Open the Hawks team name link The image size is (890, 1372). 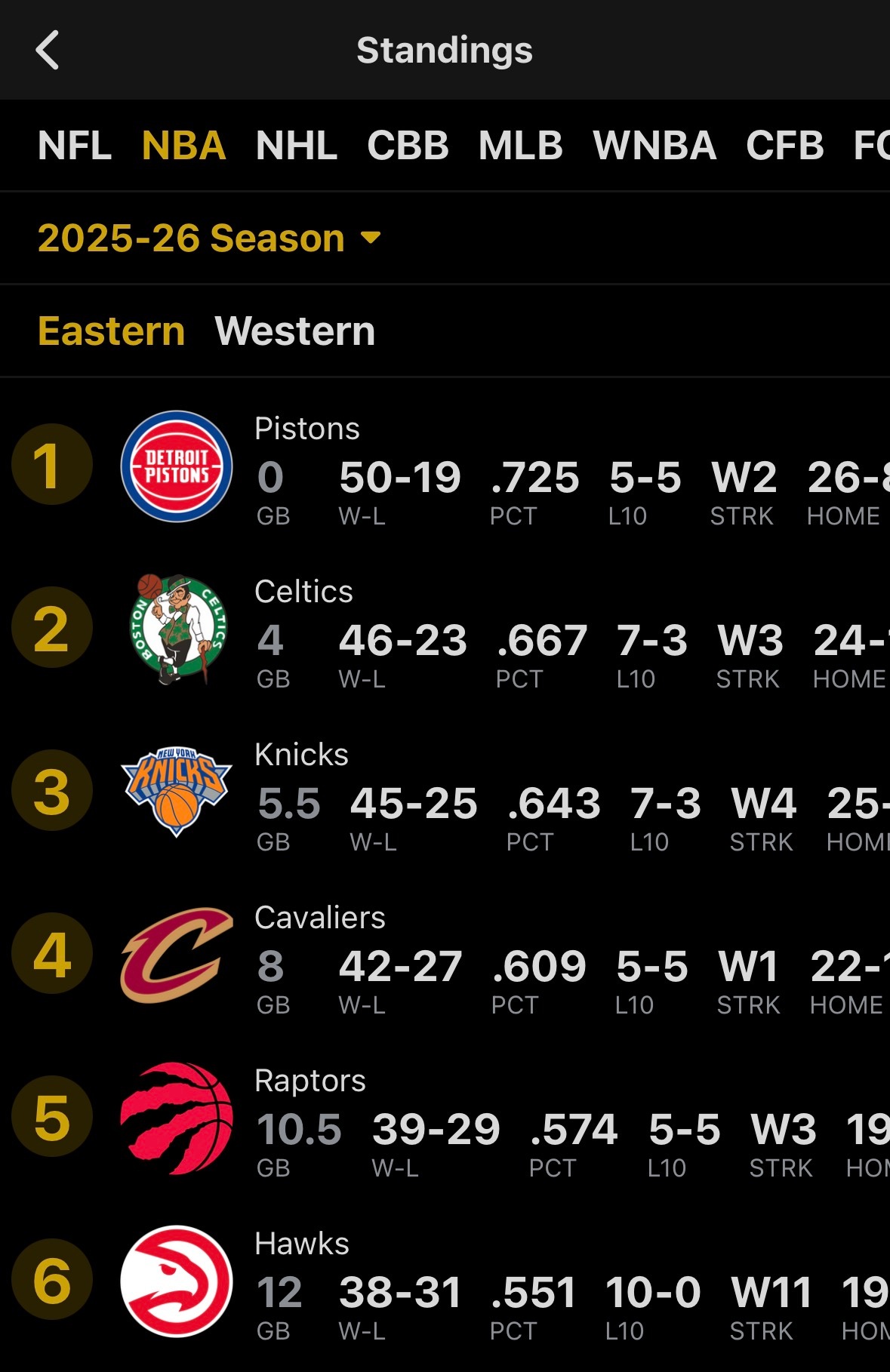[x=302, y=1243]
